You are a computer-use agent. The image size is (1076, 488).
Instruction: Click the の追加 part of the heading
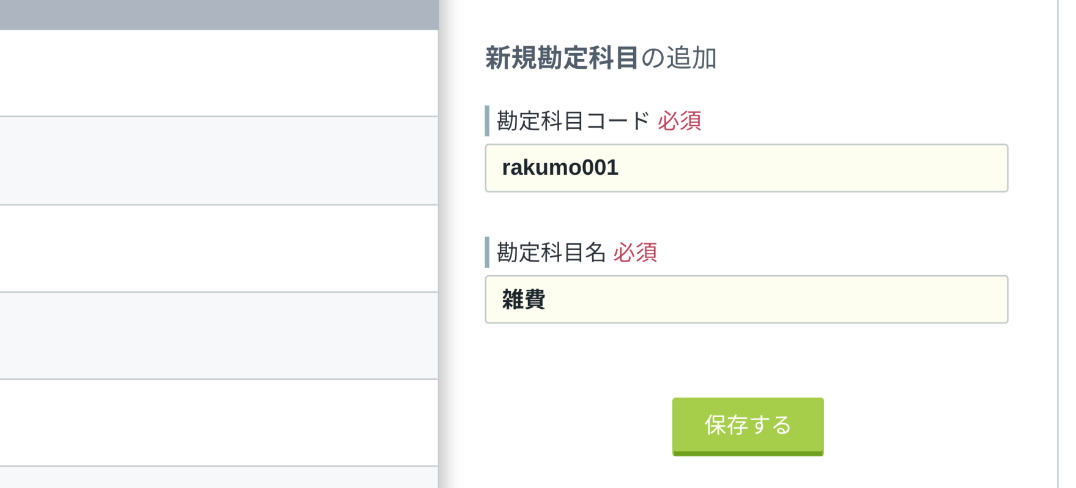[679, 58]
